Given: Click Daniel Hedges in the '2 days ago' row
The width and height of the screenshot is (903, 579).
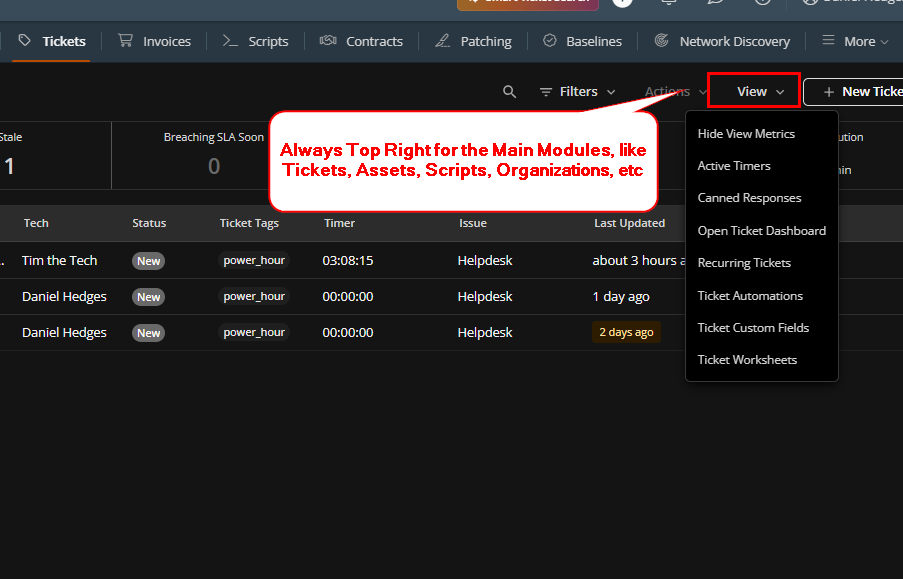Looking at the screenshot, I should (x=64, y=332).
